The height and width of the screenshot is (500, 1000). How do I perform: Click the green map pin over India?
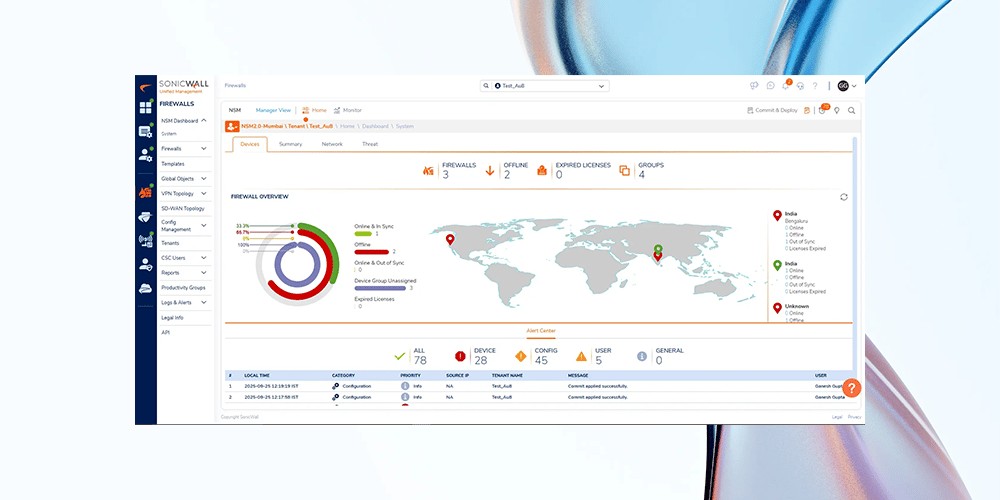click(658, 247)
